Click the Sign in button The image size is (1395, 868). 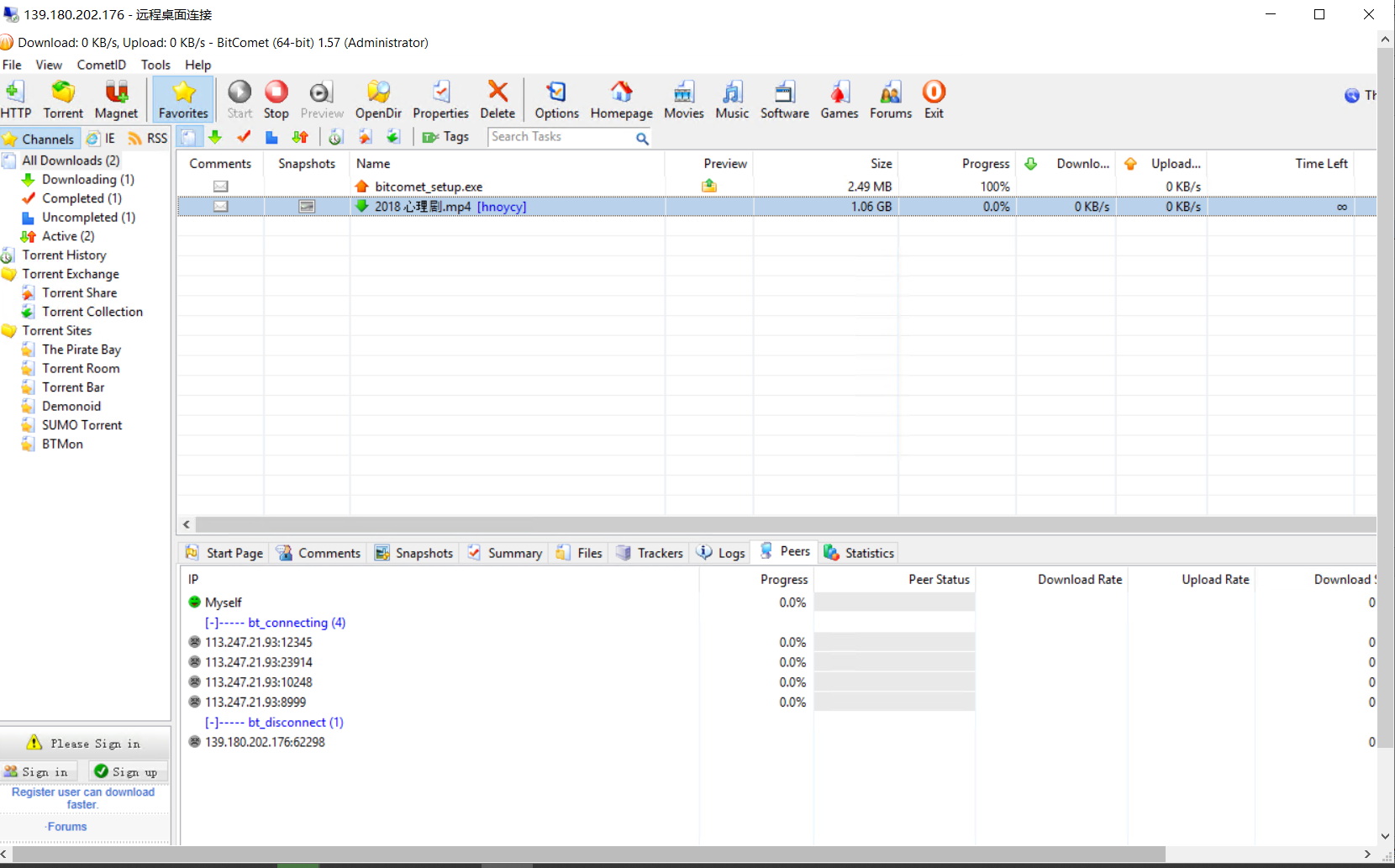click(x=37, y=771)
